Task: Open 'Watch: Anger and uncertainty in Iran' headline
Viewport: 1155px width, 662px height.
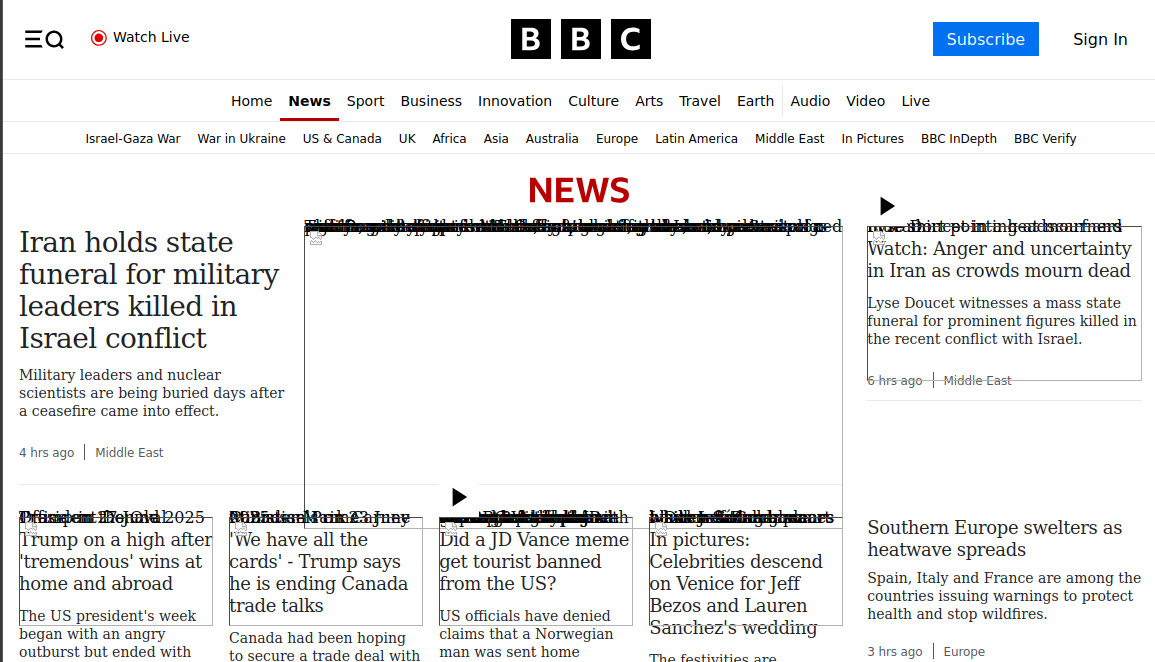Action: point(999,260)
